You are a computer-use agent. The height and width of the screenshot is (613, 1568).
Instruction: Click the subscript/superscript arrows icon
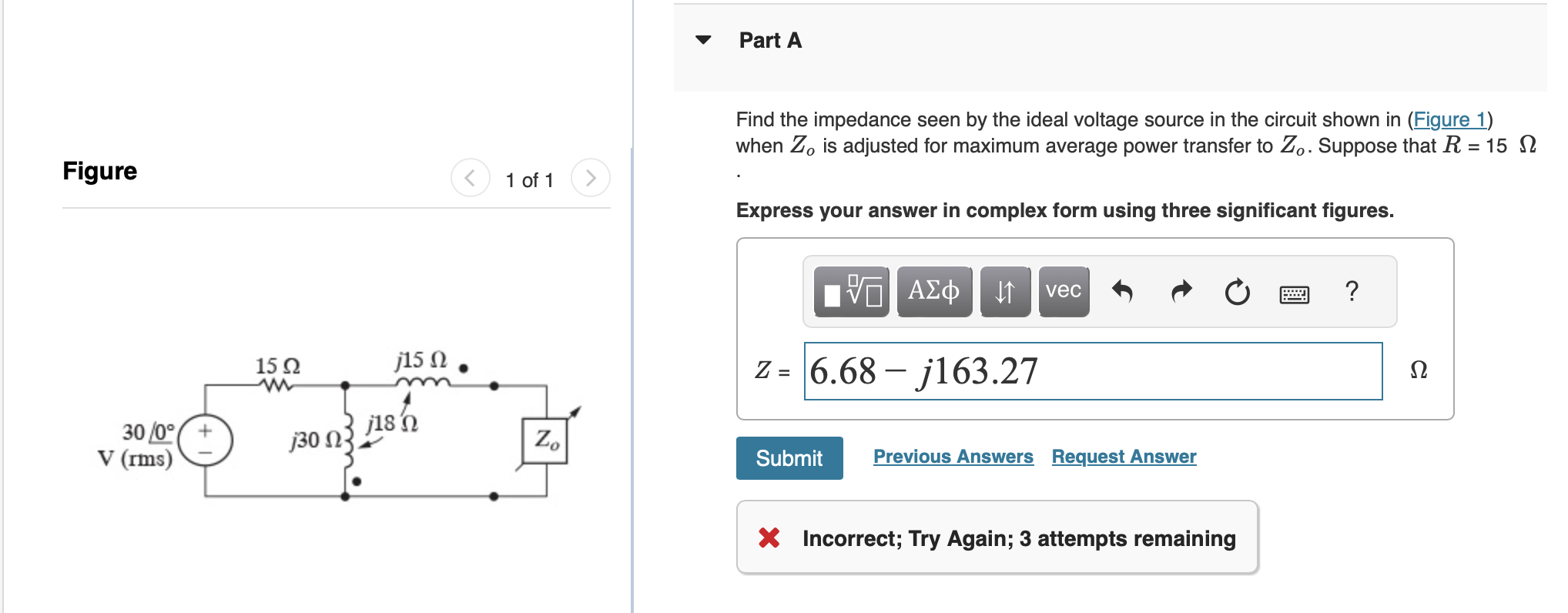[1005, 291]
